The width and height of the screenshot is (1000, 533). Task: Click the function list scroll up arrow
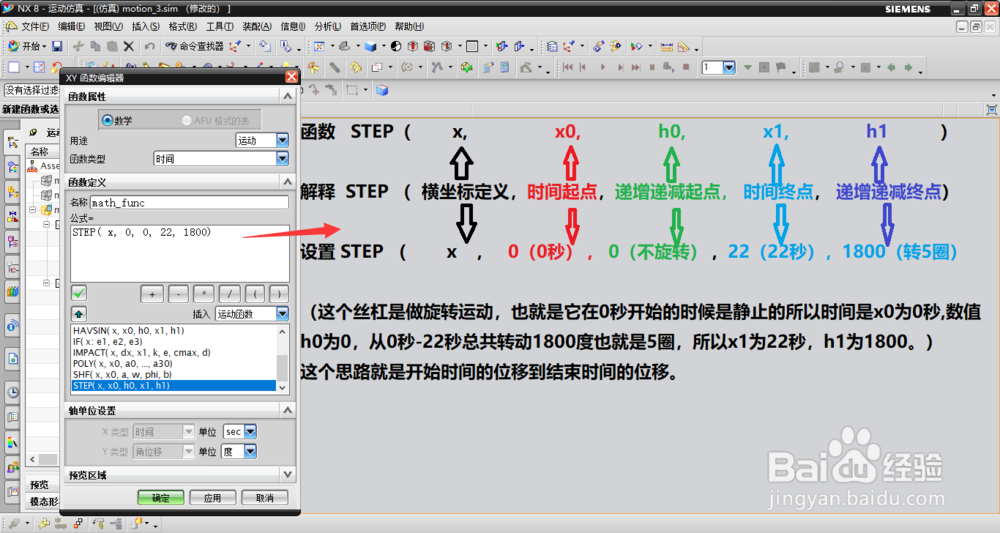pos(283,331)
